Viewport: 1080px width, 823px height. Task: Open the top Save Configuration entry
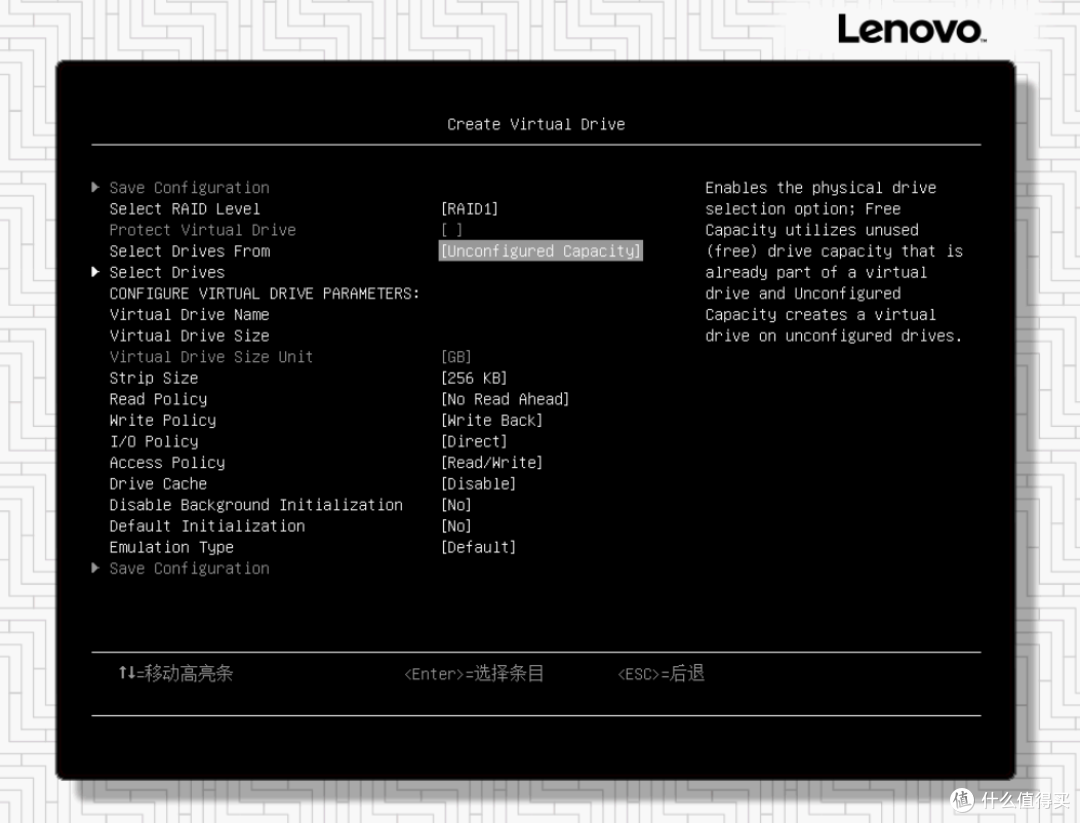pyautogui.click(x=189, y=188)
